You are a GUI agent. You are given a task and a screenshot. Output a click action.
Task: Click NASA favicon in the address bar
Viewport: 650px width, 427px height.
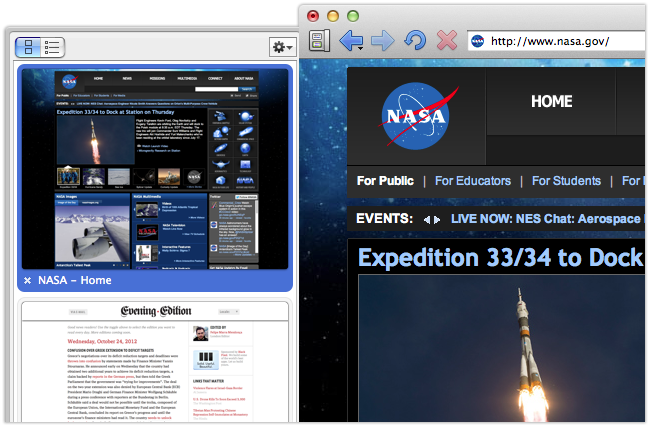point(478,41)
